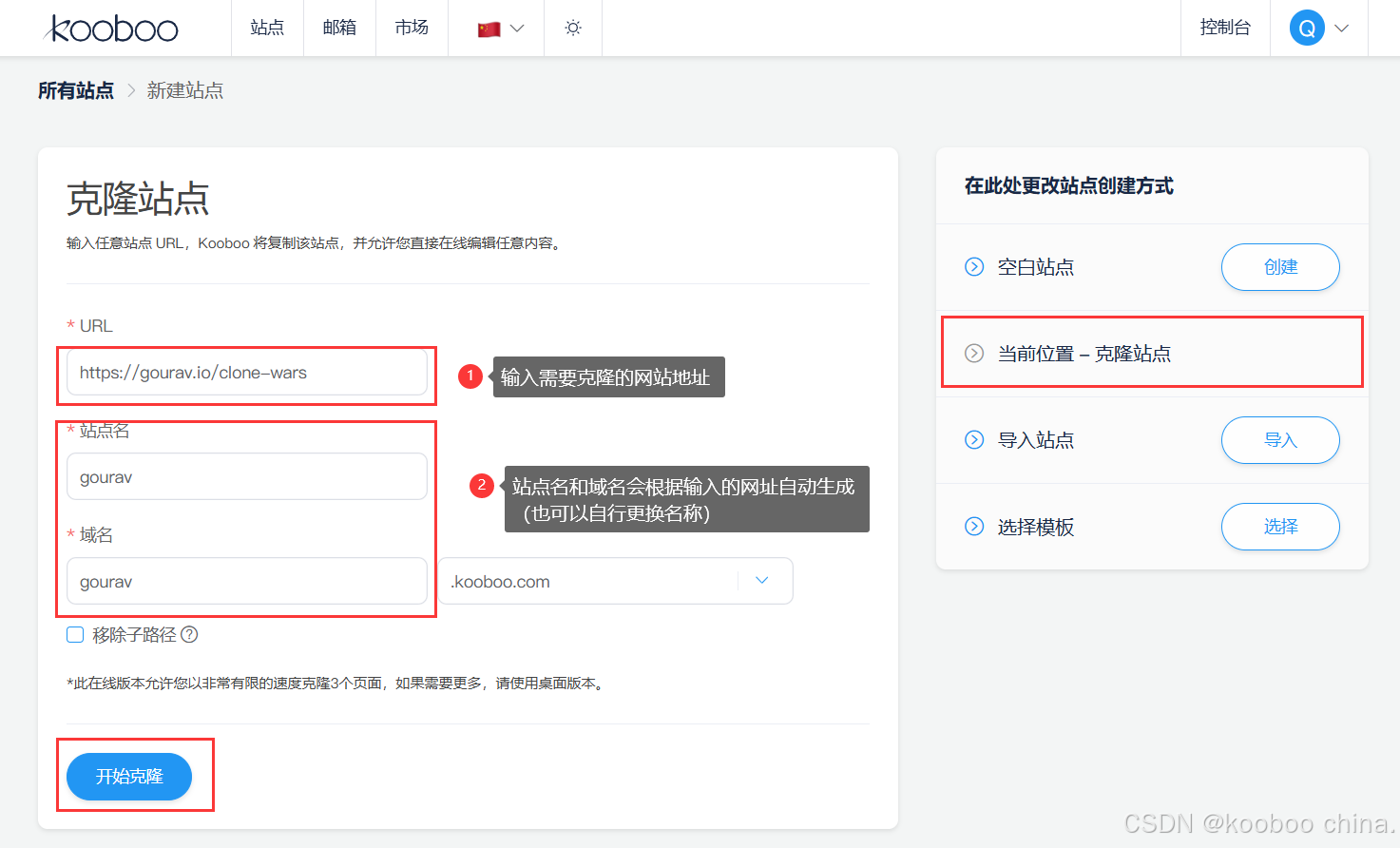Click the 导入站点 label
Image resolution: width=1400 pixels, height=848 pixels.
point(1036,440)
